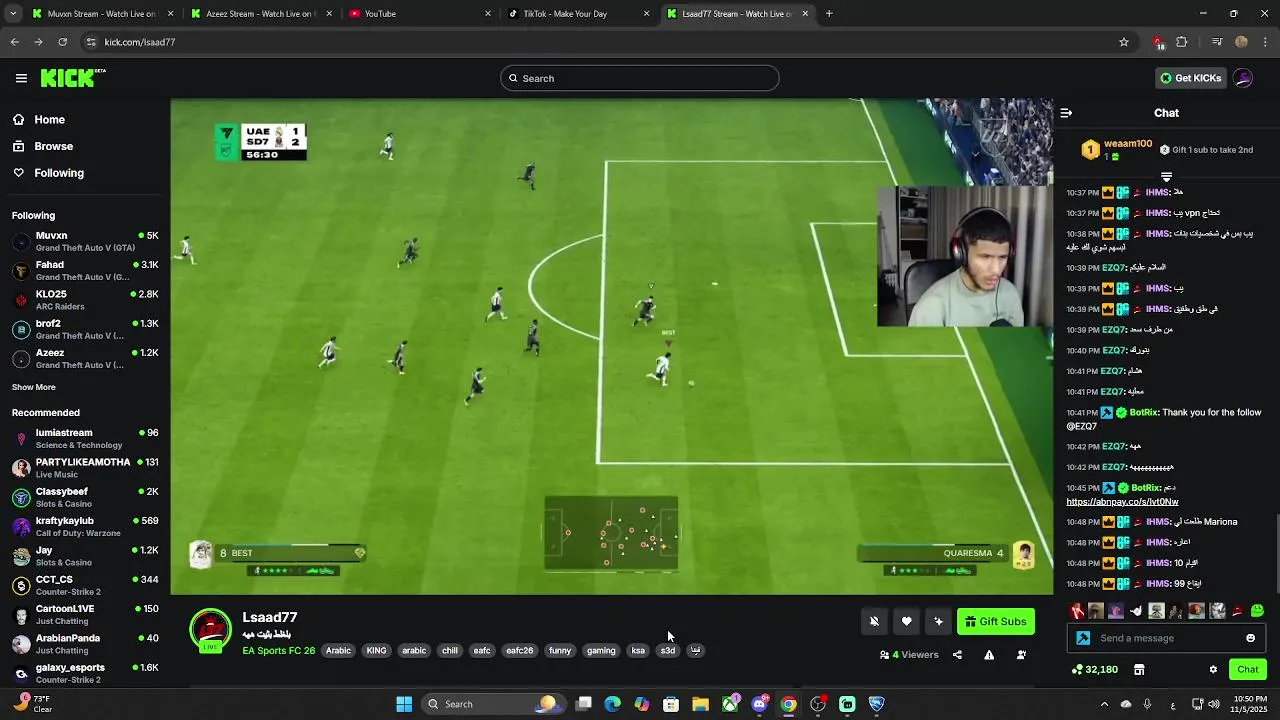Viewport: 1280px width, 720px height.
Task: Open the hamburger sidebar menu
Action: click(x=21, y=78)
